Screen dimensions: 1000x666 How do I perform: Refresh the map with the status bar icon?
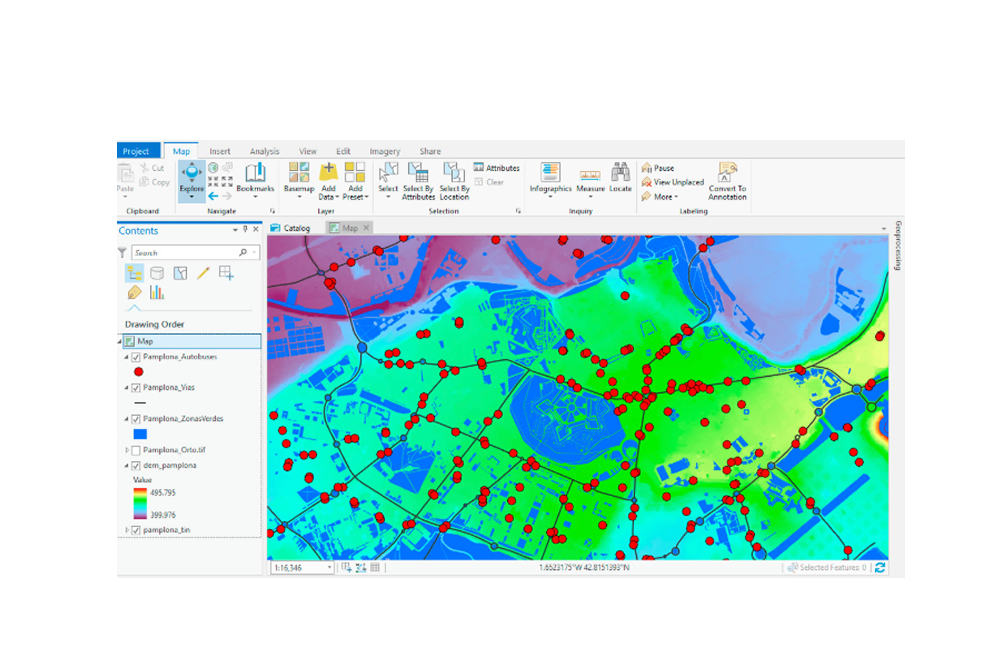(880, 568)
